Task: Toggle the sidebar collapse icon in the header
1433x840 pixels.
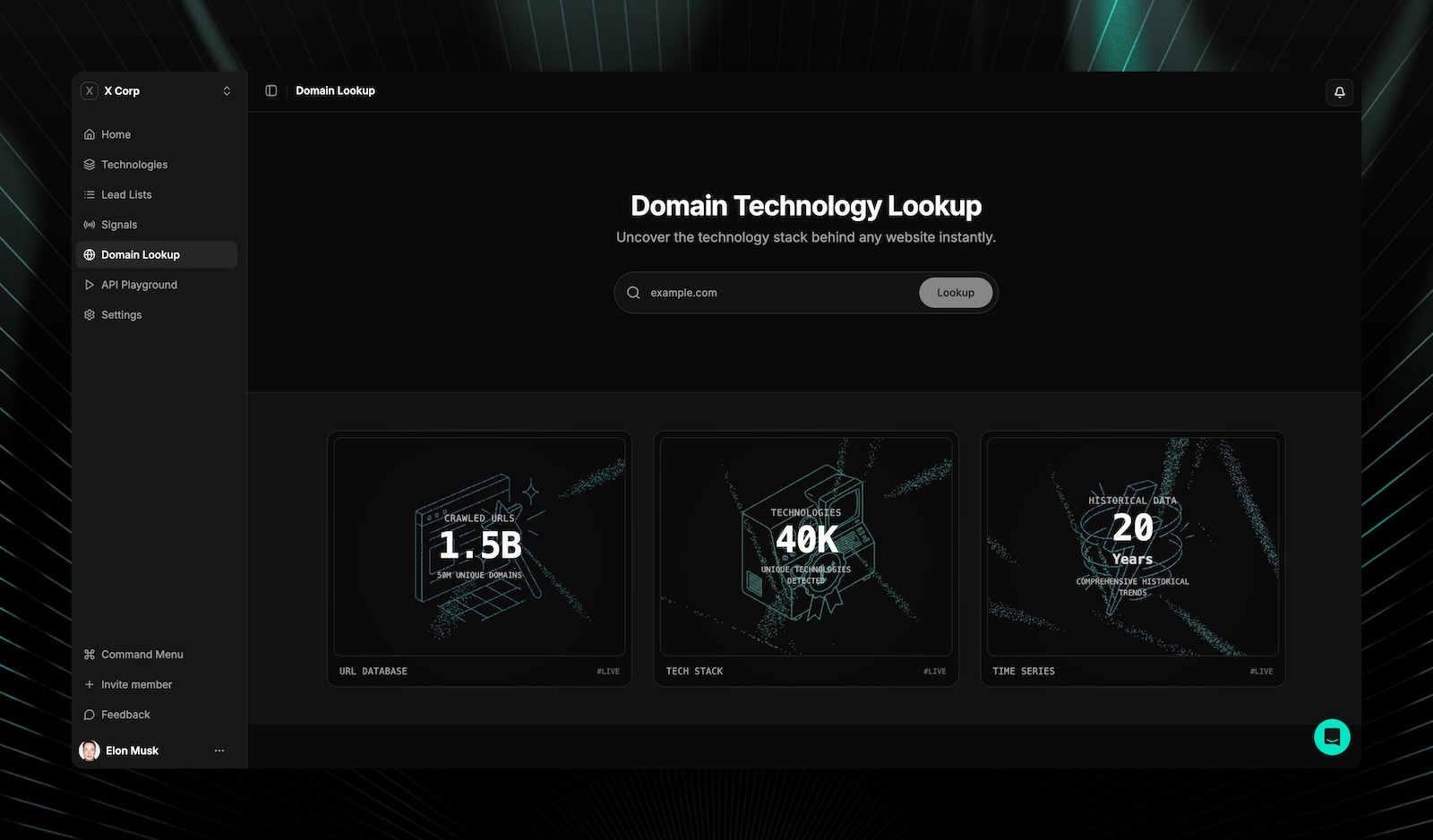Action: pyautogui.click(x=270, y=90)
